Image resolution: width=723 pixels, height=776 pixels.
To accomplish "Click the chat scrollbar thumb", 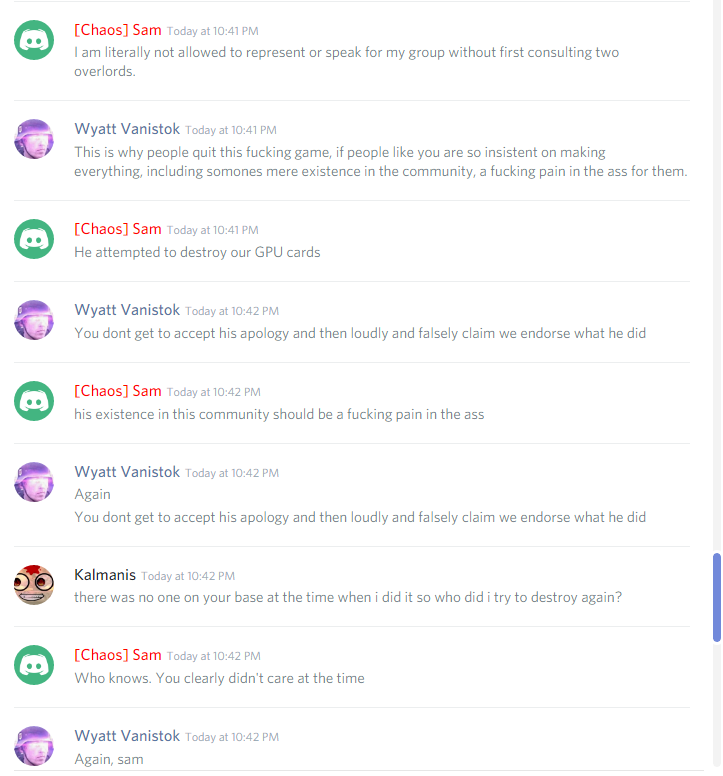I will point(717,597).
